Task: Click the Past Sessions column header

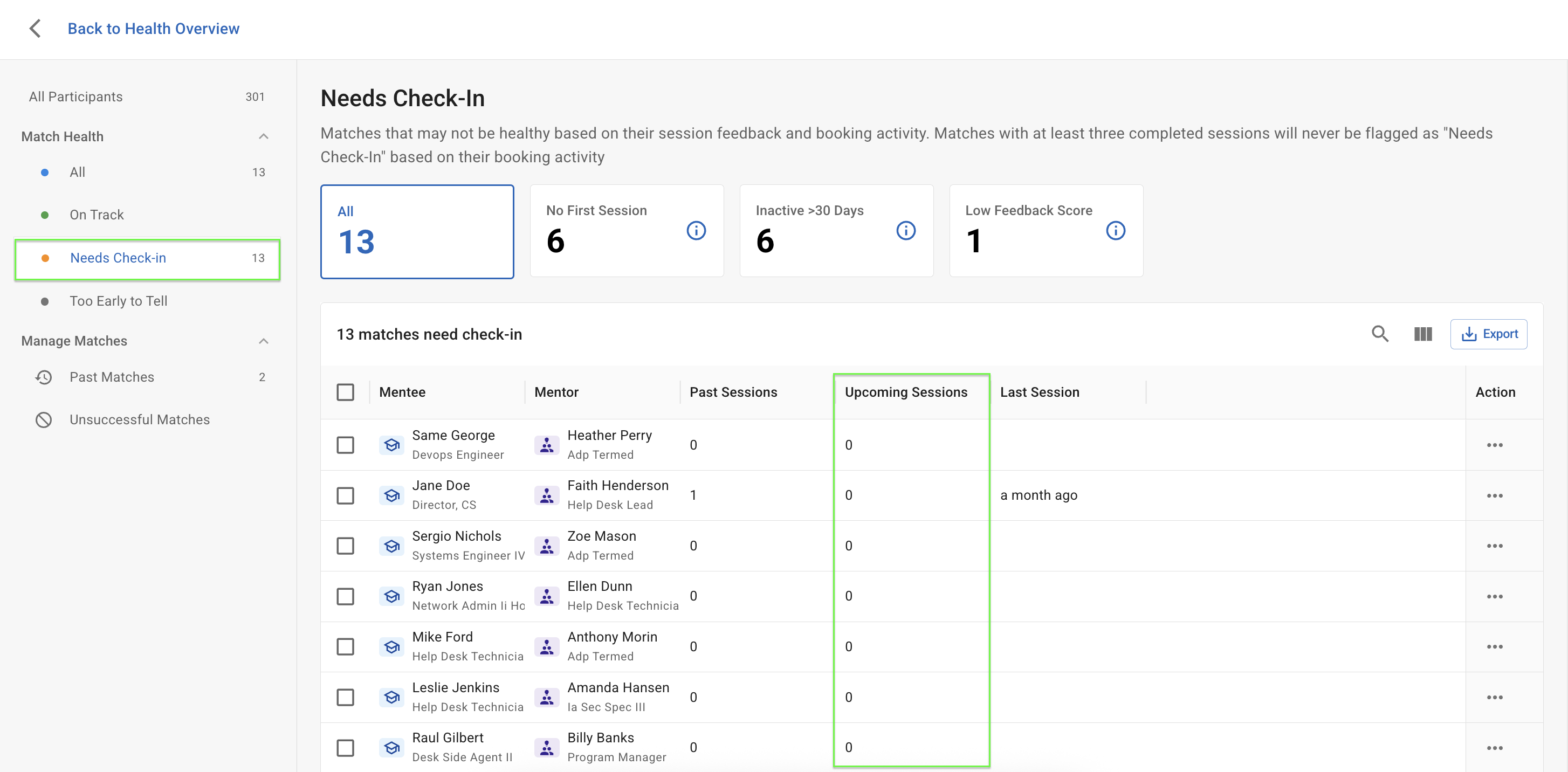Action: [733, 392]
